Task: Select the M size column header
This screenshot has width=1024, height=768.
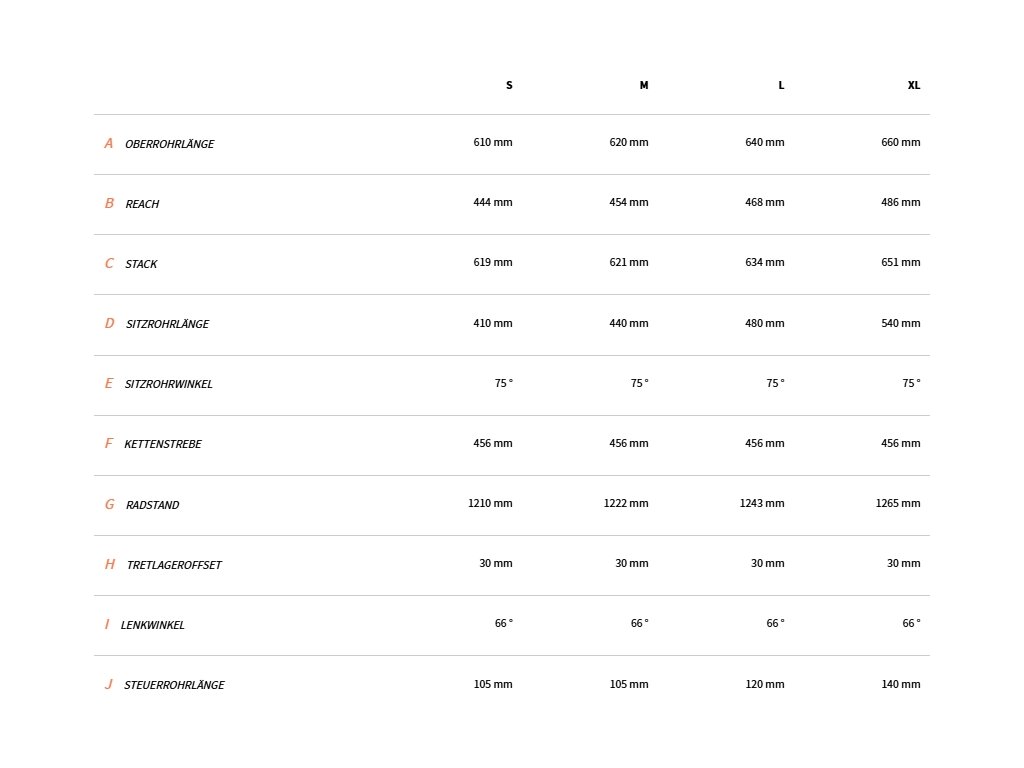Action: click(x=644, y=86)
